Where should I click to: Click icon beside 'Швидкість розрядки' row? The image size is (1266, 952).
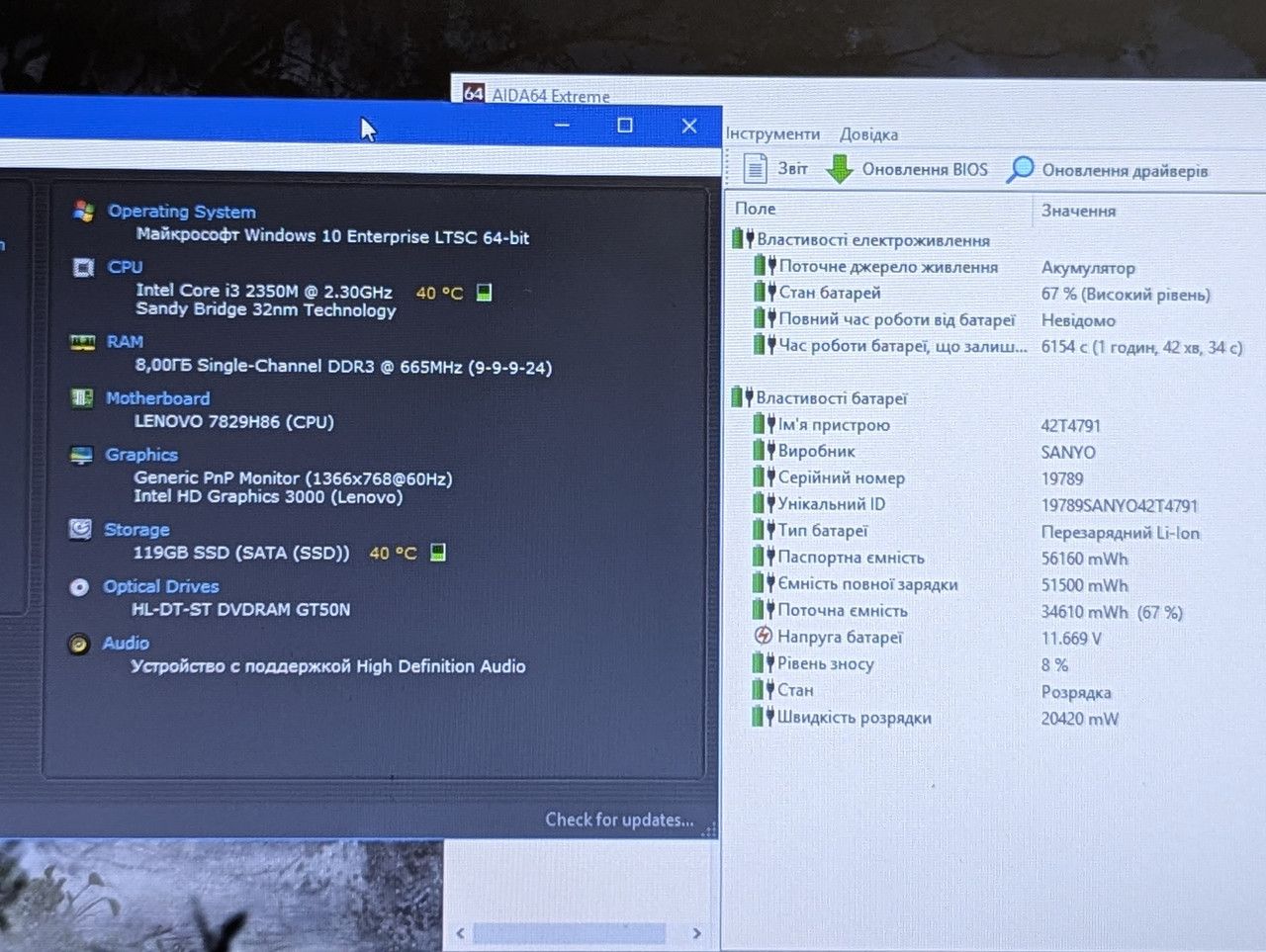tap(763, 717)
